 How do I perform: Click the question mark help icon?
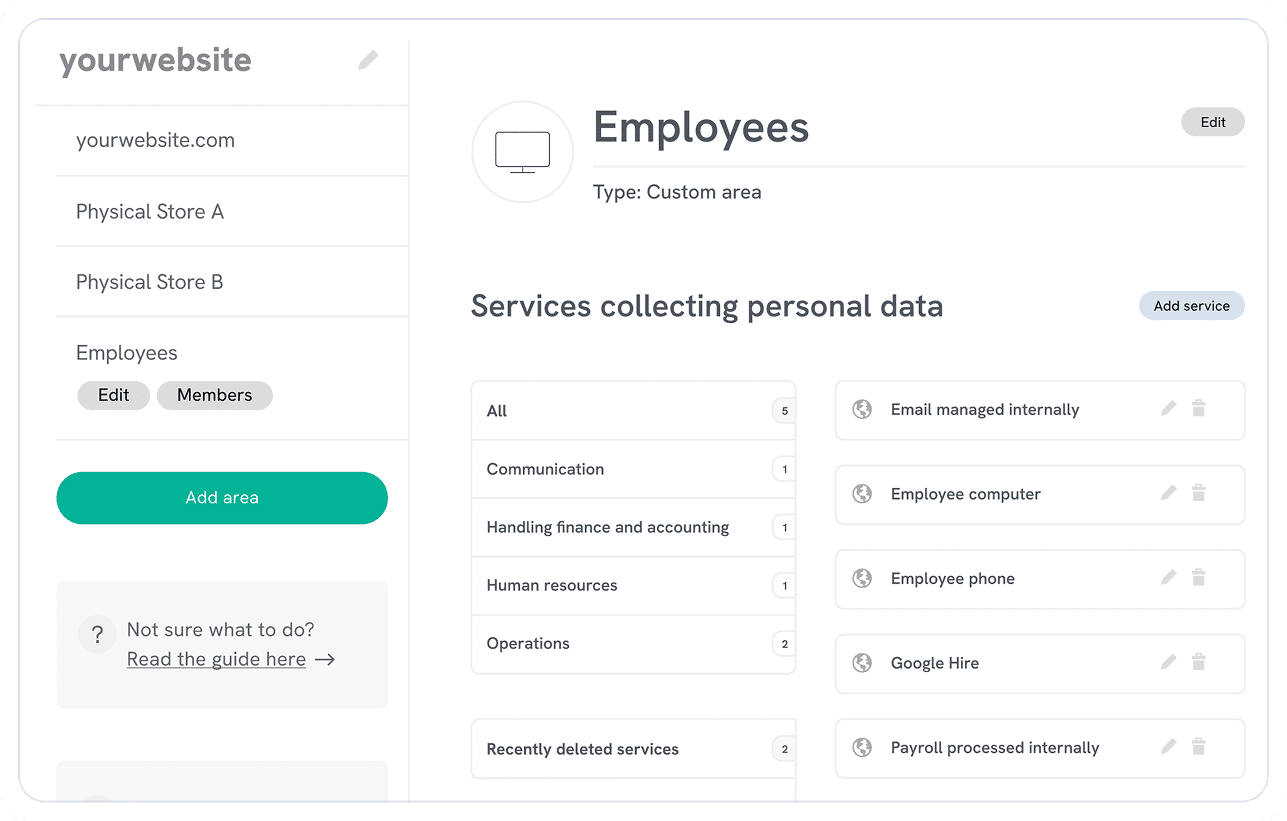pos(97,634)
